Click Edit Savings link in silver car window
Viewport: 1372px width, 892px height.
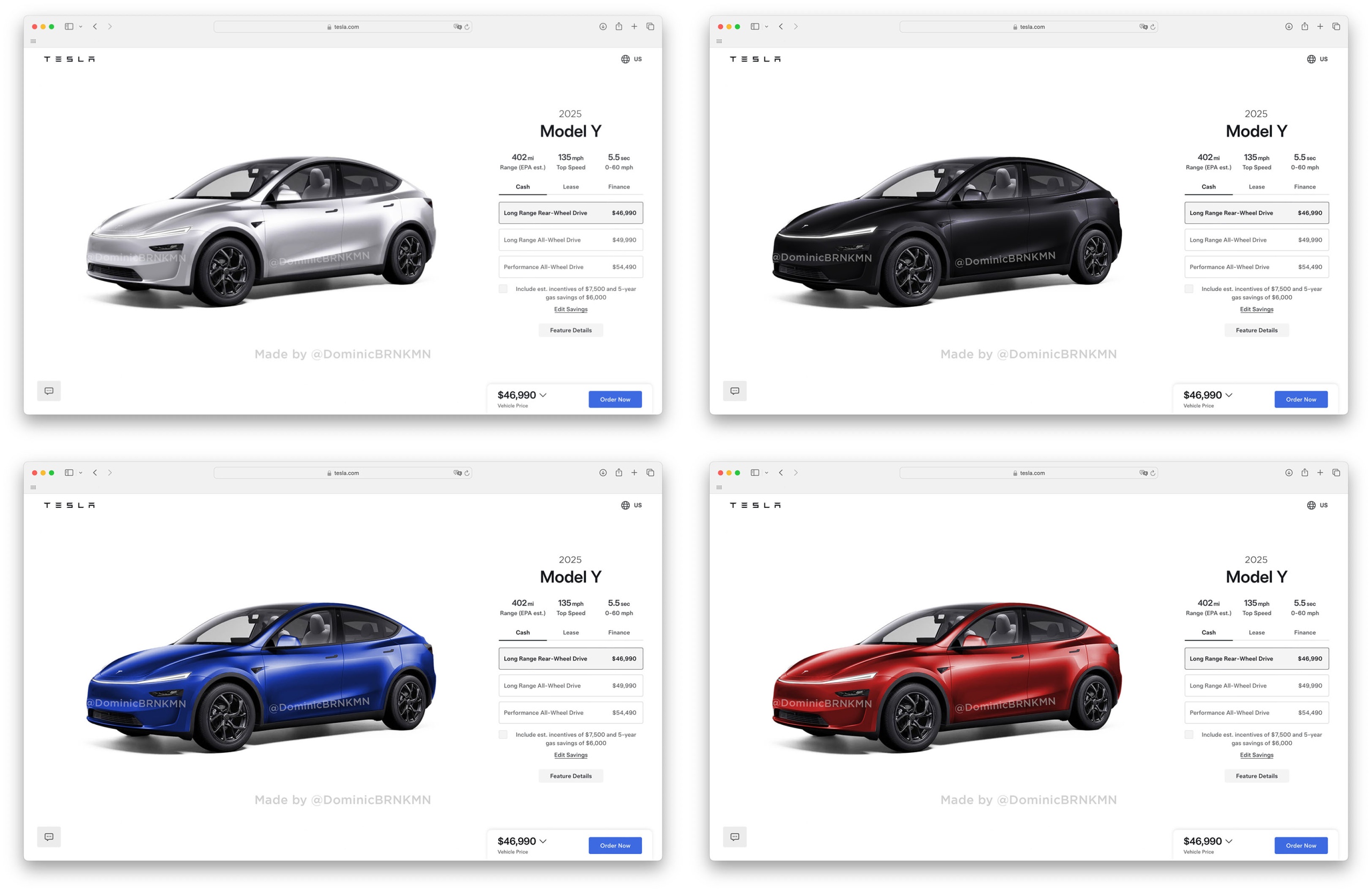(571, 310)
